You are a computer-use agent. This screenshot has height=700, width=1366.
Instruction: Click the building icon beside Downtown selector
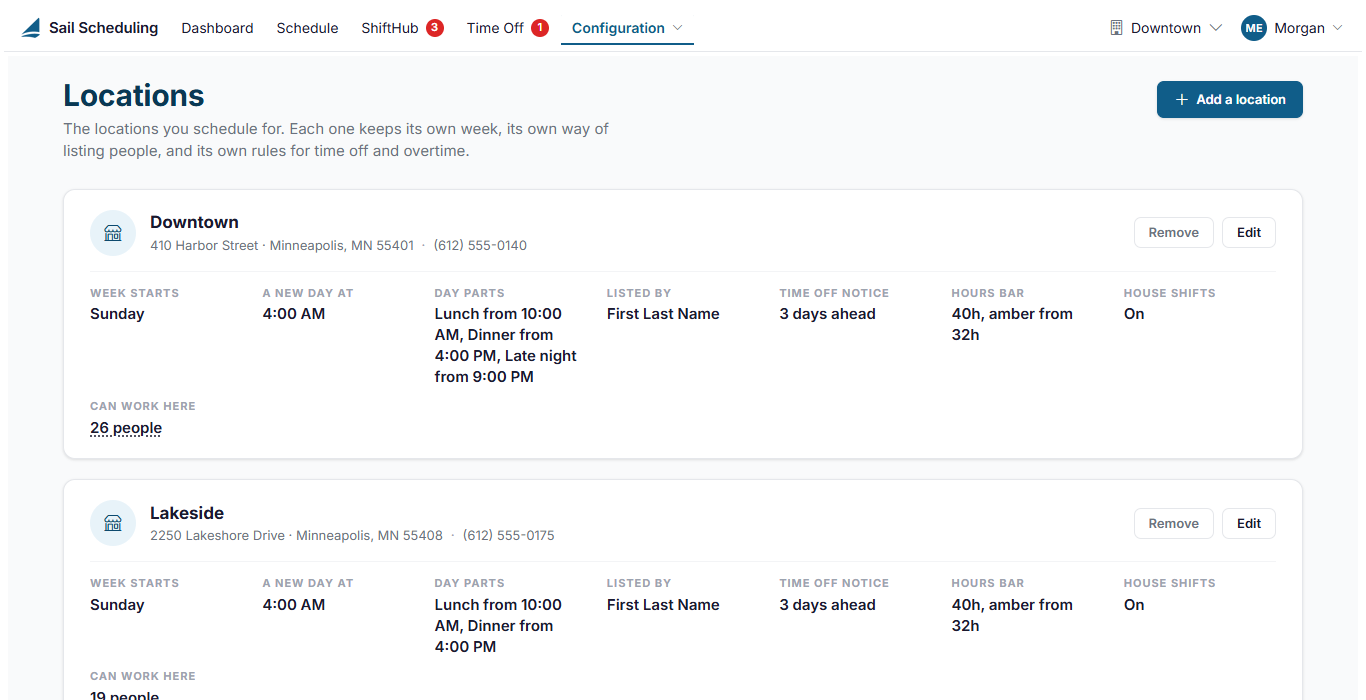[1117, 28]
